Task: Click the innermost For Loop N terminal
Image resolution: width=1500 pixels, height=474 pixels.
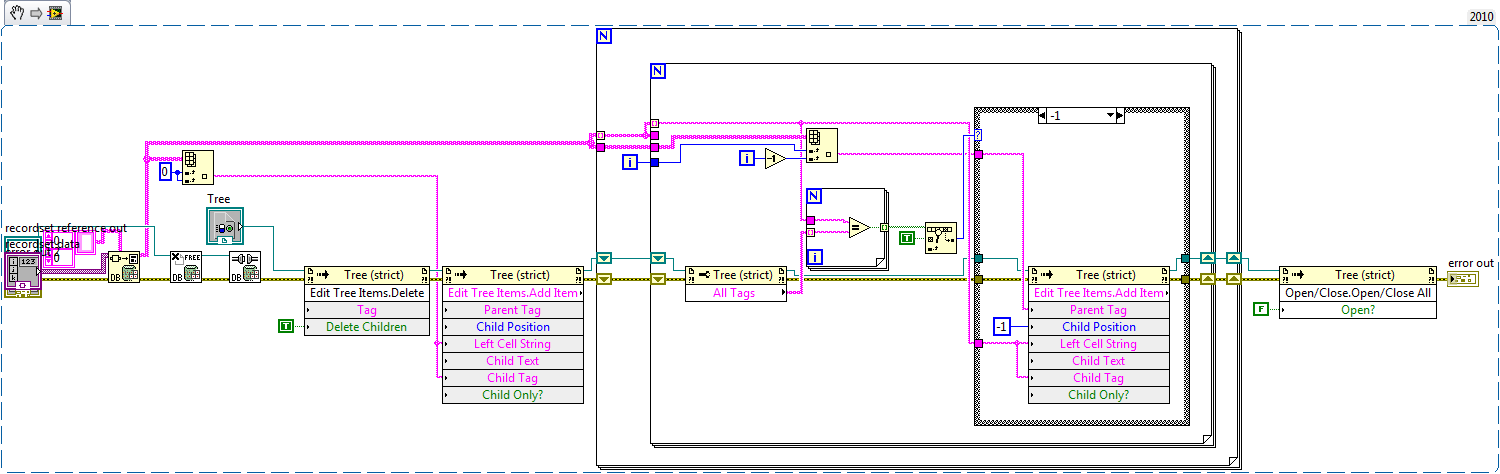Action: point(814,195)
